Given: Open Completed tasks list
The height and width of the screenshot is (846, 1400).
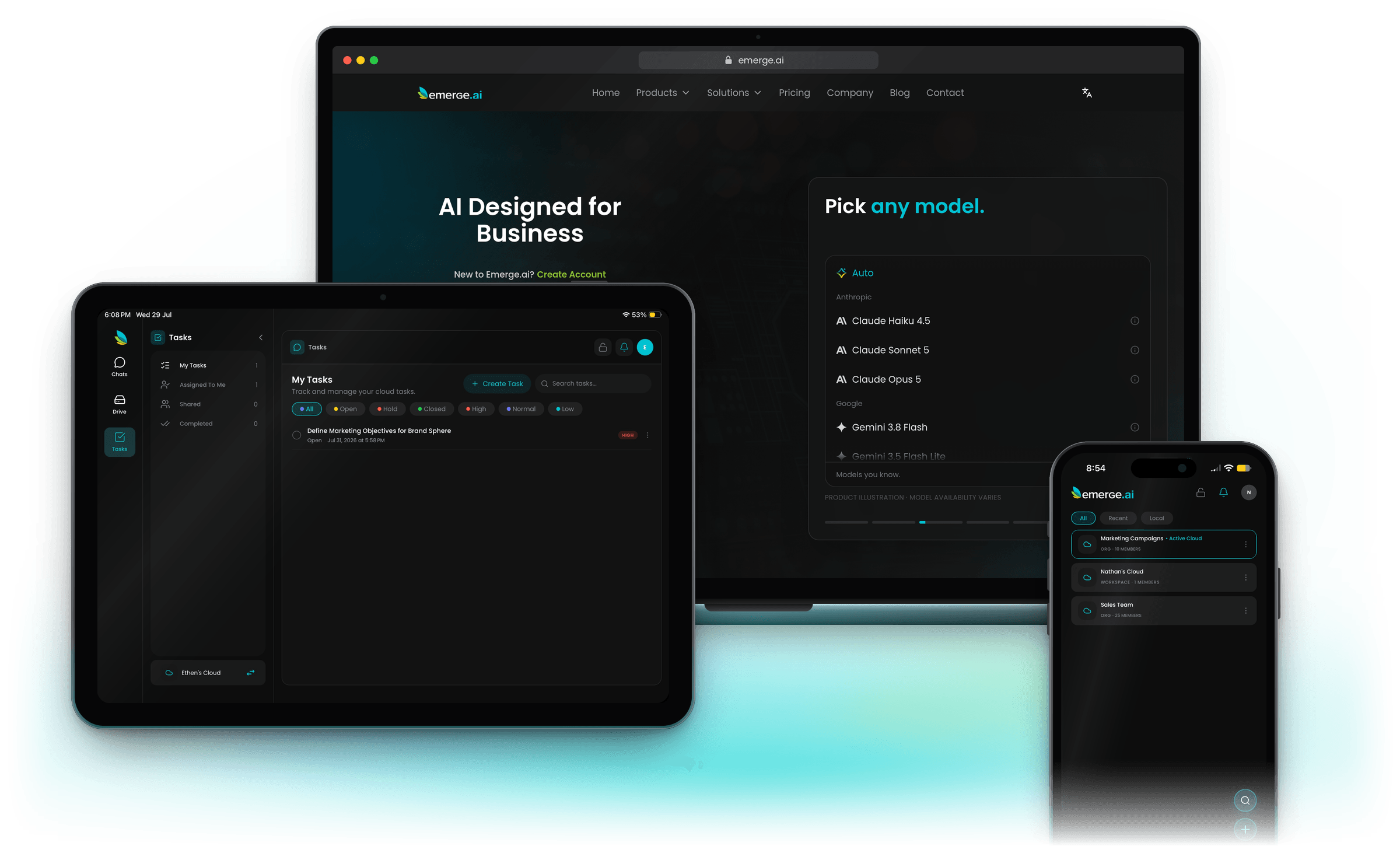Looking at the screenshot, I should 208,424.
